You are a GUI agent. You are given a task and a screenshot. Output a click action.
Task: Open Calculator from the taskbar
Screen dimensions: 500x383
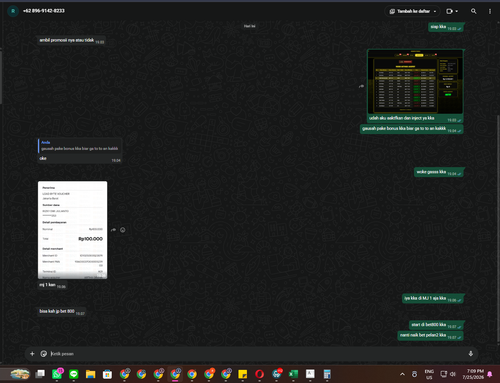click(x=327, y=374)
